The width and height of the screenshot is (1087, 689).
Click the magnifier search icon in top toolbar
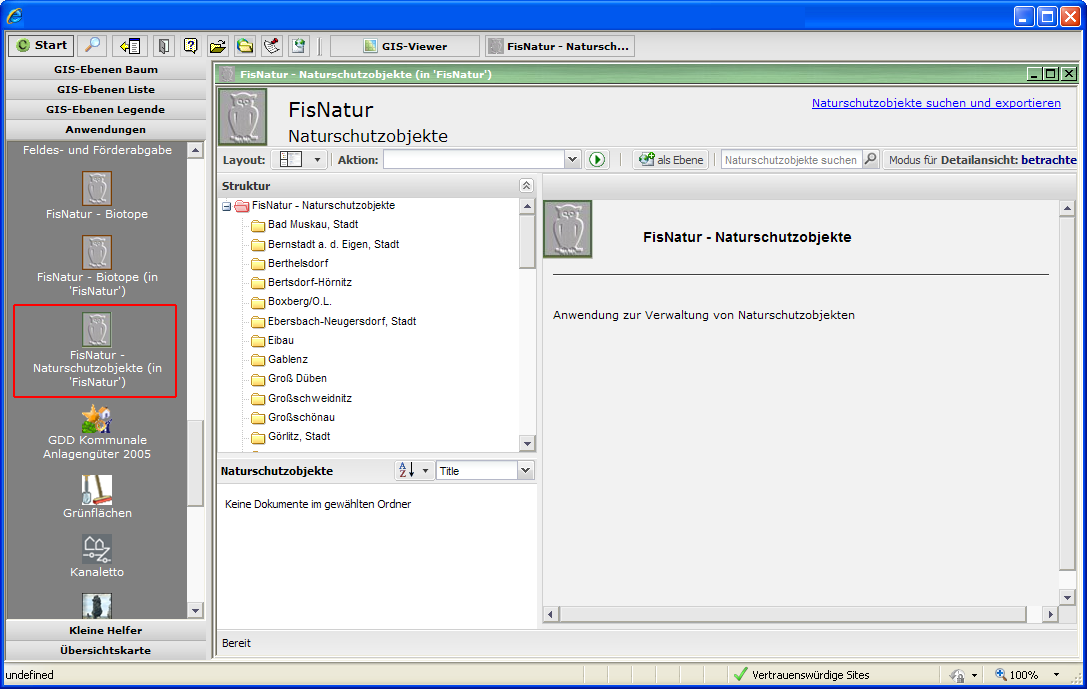click(92, 45)
